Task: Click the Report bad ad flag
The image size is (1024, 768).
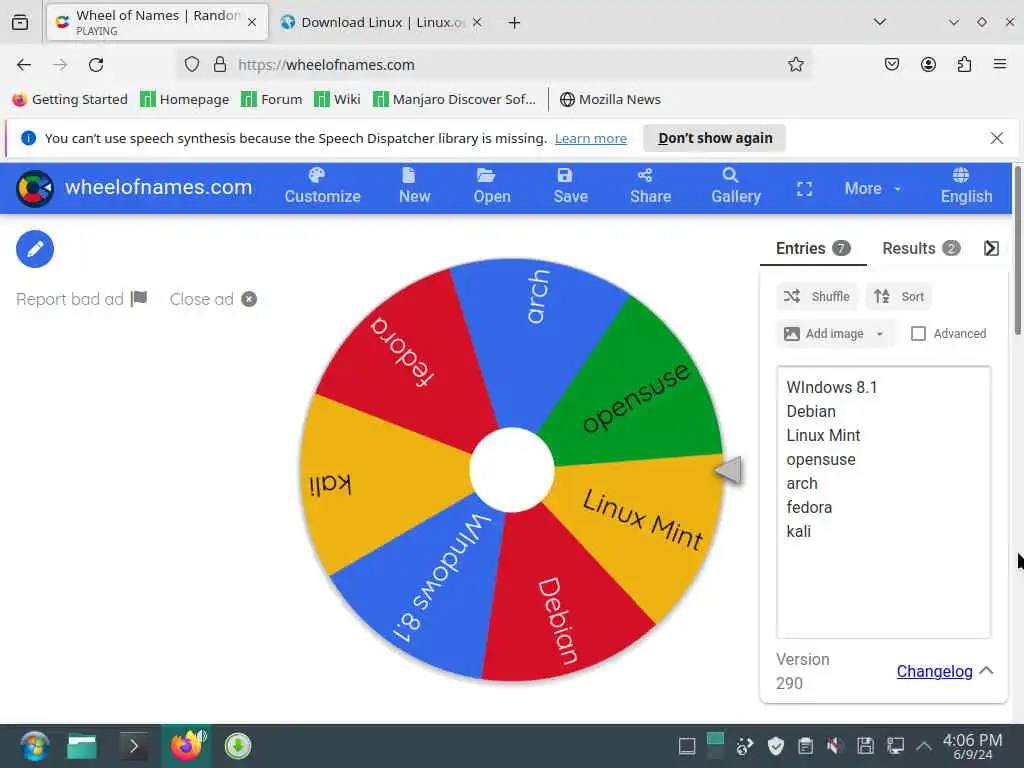Action: coord(82,299)
